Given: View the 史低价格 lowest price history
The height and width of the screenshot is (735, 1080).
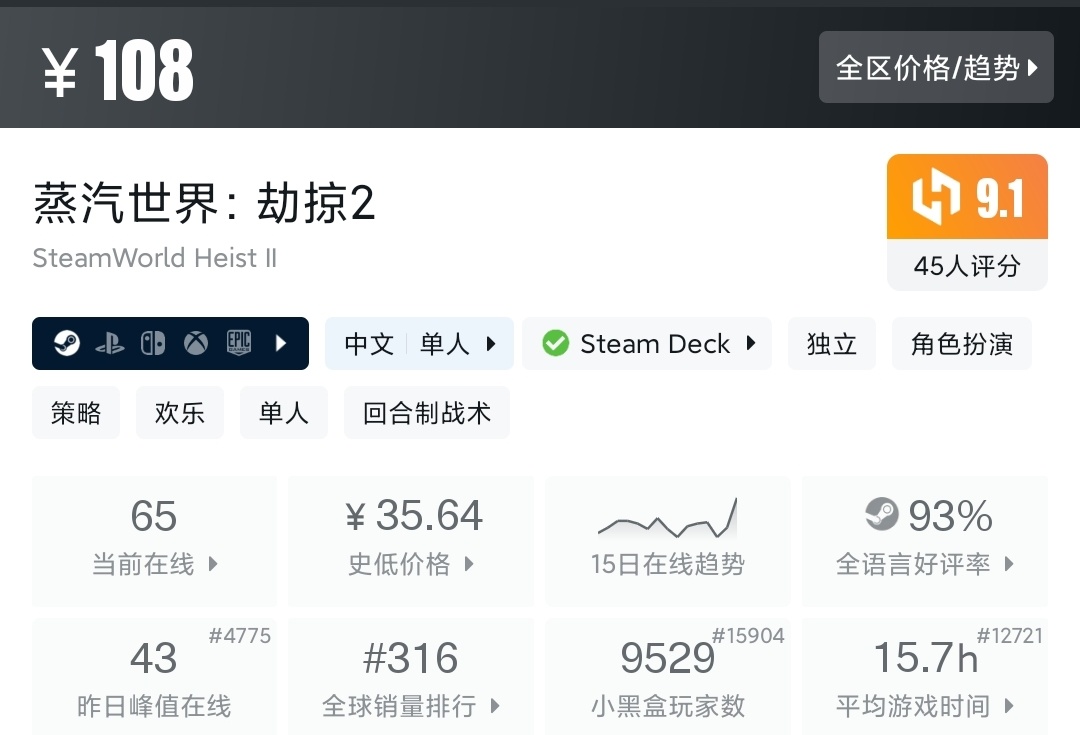Looking at the screenshot, I should click(x=411, y=540).
